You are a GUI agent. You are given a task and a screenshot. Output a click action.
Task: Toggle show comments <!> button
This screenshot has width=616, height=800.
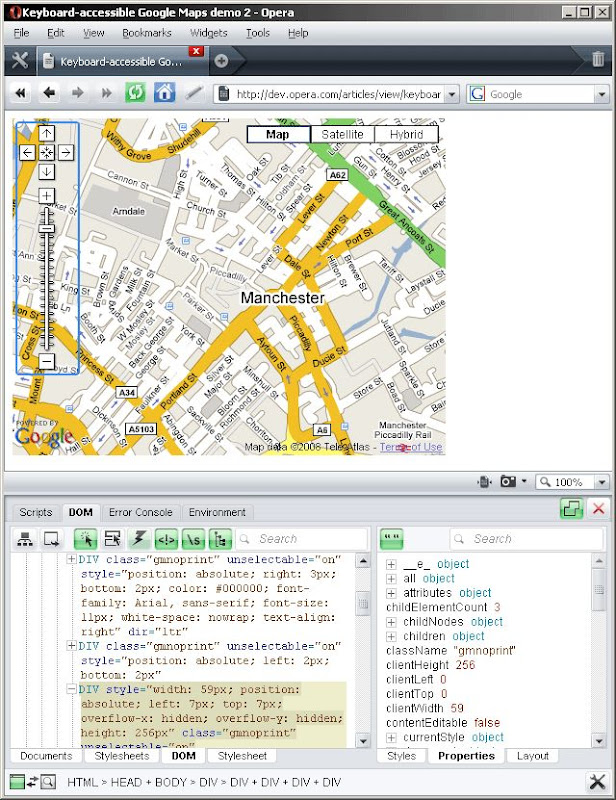166,539
